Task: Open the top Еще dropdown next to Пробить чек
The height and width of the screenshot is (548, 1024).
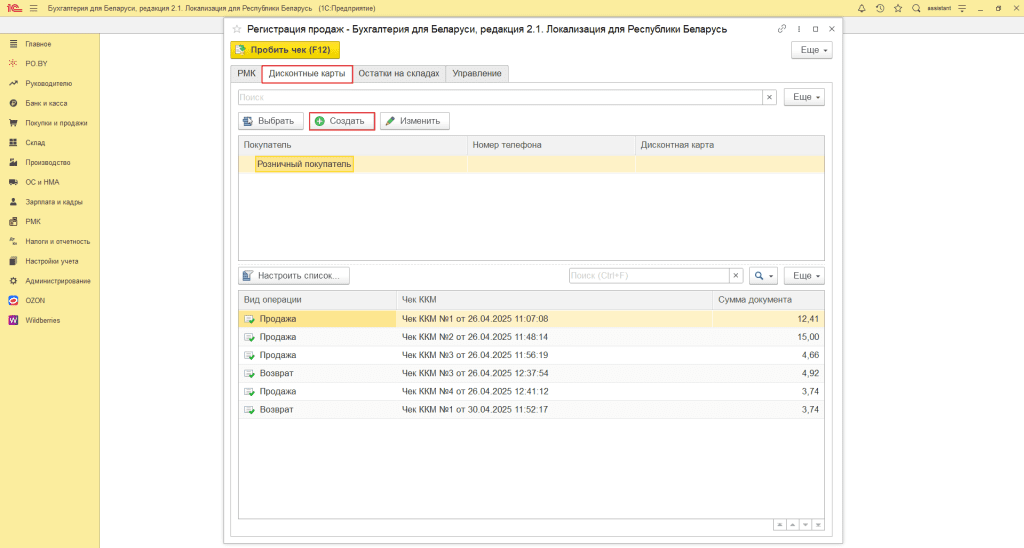Action: point(812,50)
